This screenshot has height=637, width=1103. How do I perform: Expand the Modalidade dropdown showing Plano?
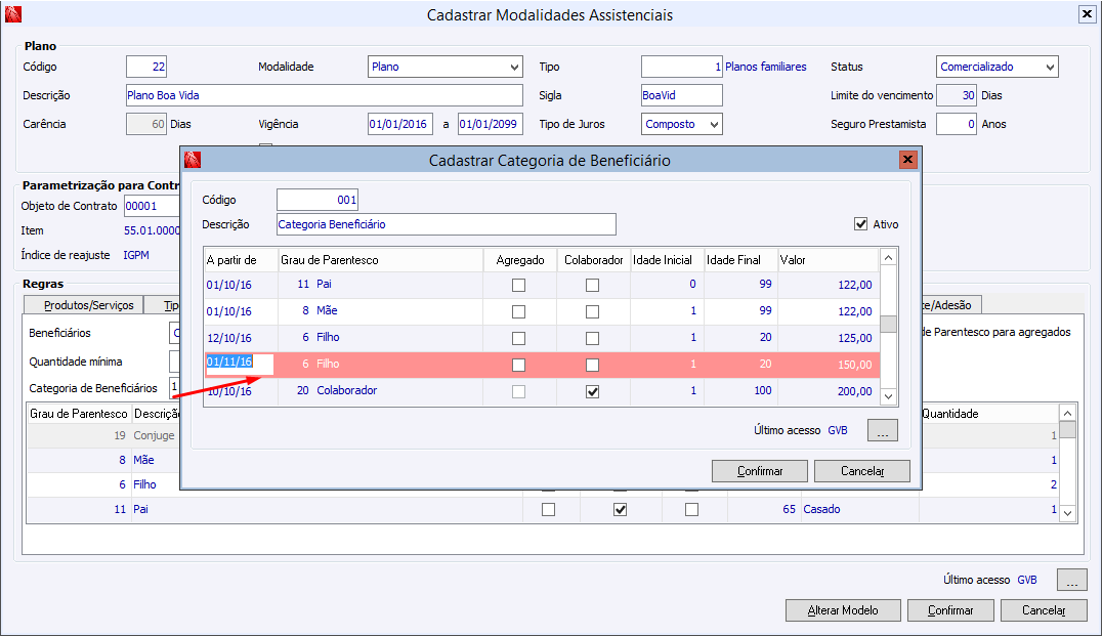click(x=515, y=68)
